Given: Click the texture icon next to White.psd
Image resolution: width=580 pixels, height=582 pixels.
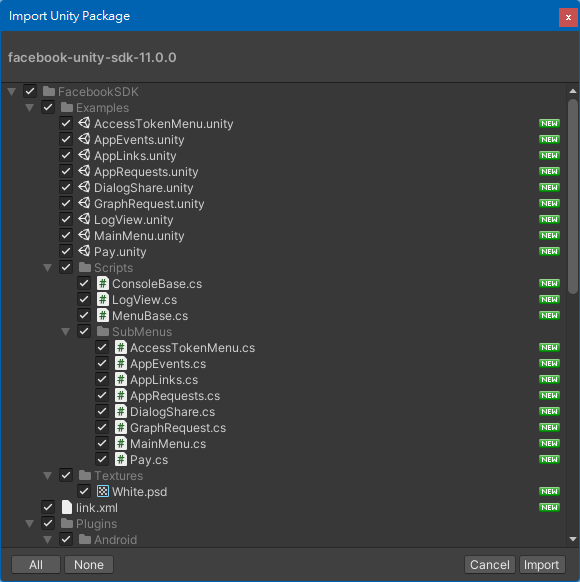Looking at the screenshot, I should pyautogui.click(x=103, y=491).
